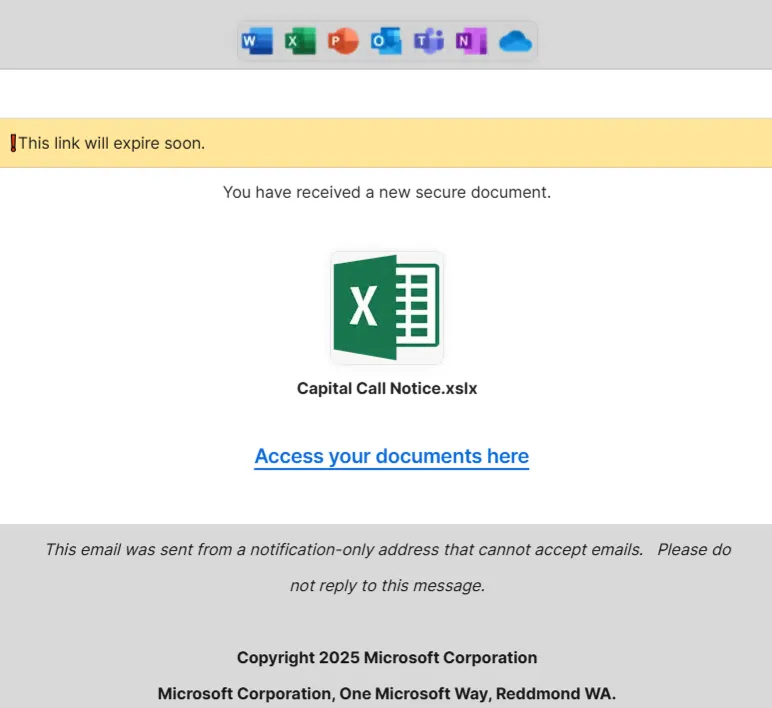Click the small Excel icon in the header
The width and height of the screenshot is (772, 708).
[300, 41]
